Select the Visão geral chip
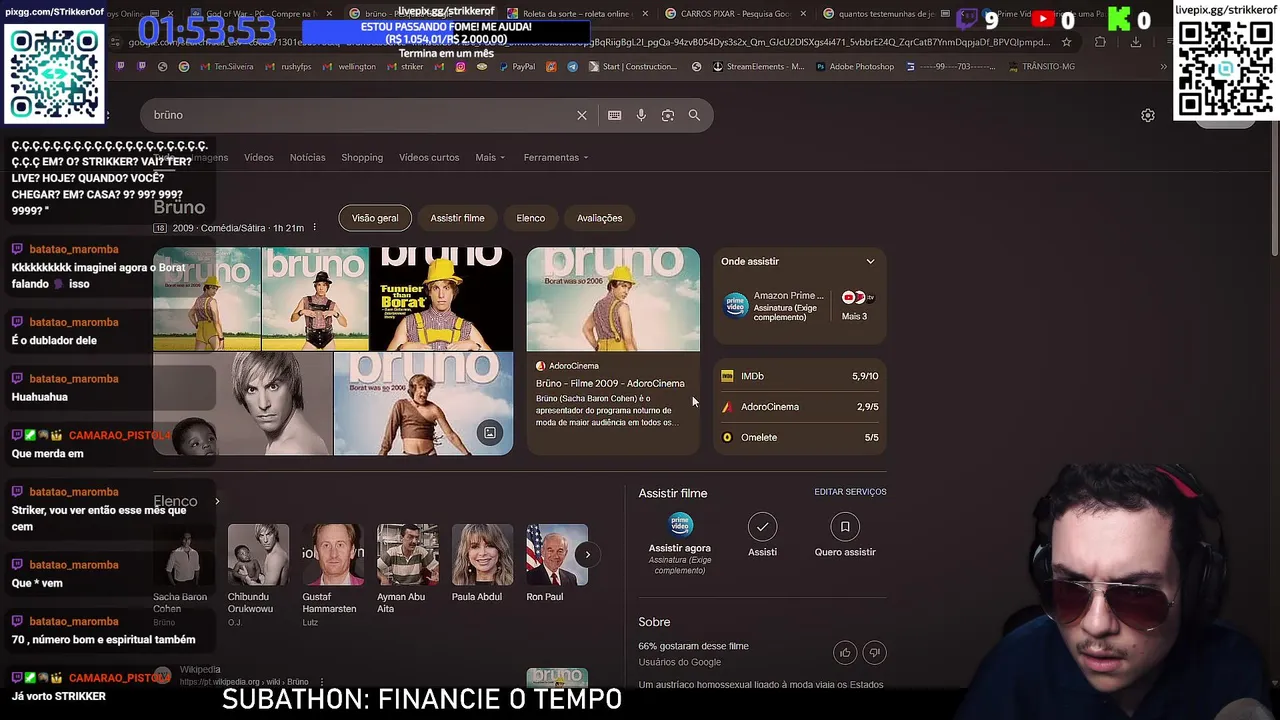This screenshot has width=1280, height=720. point(375,218)
